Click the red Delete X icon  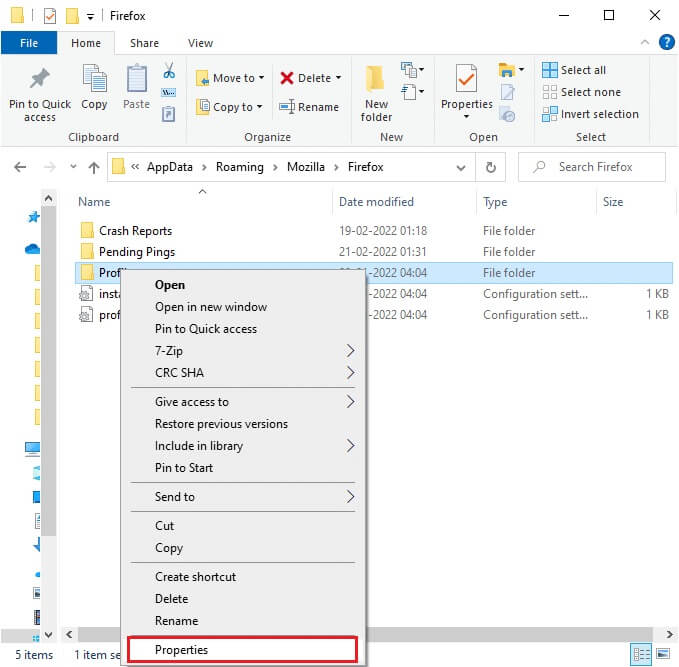click(x=287, y=78)
